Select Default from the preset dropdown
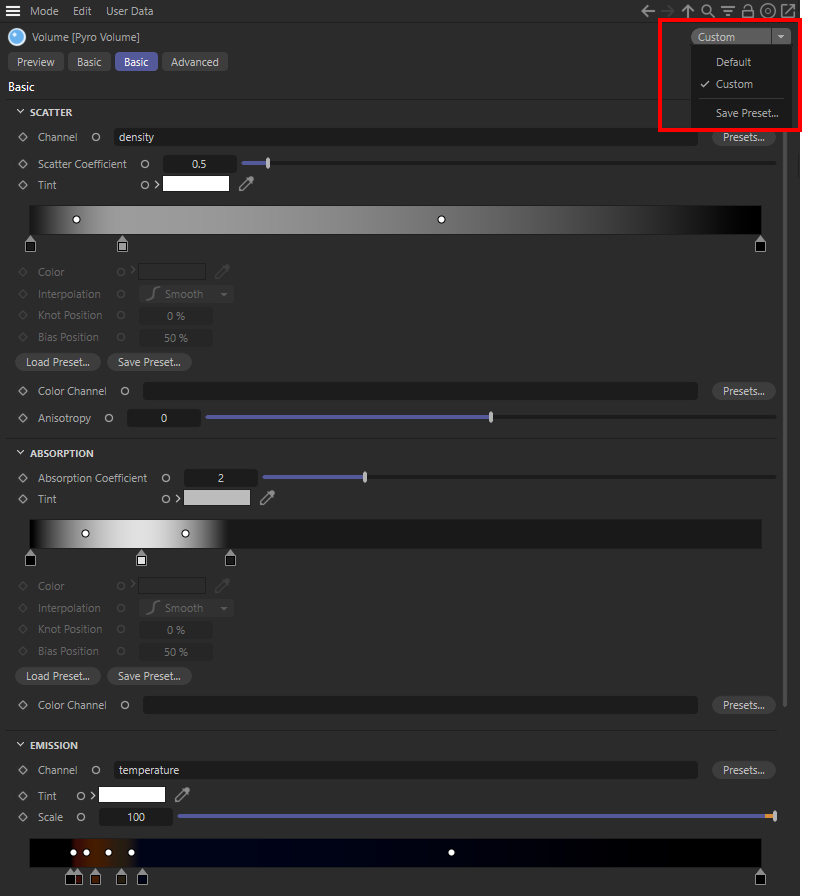This screenshot has width=814, height=896. [733, 62]
